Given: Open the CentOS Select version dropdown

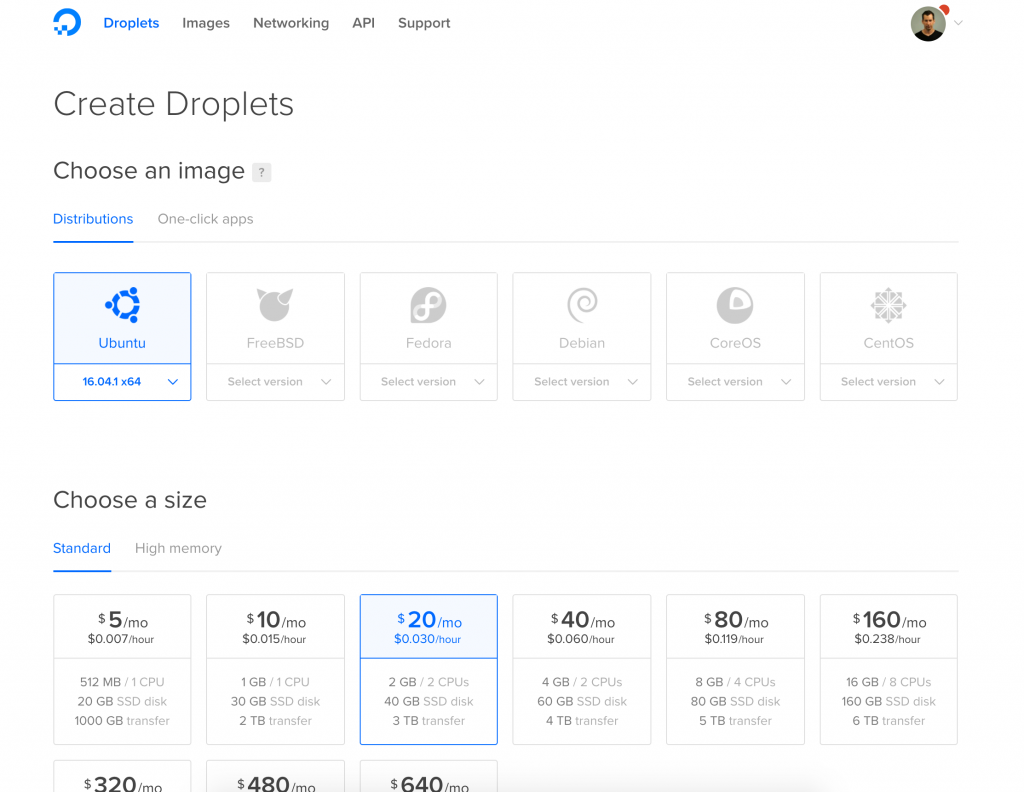Looking at the screenshot, I should pyautogui.click(x=889, y=382).
